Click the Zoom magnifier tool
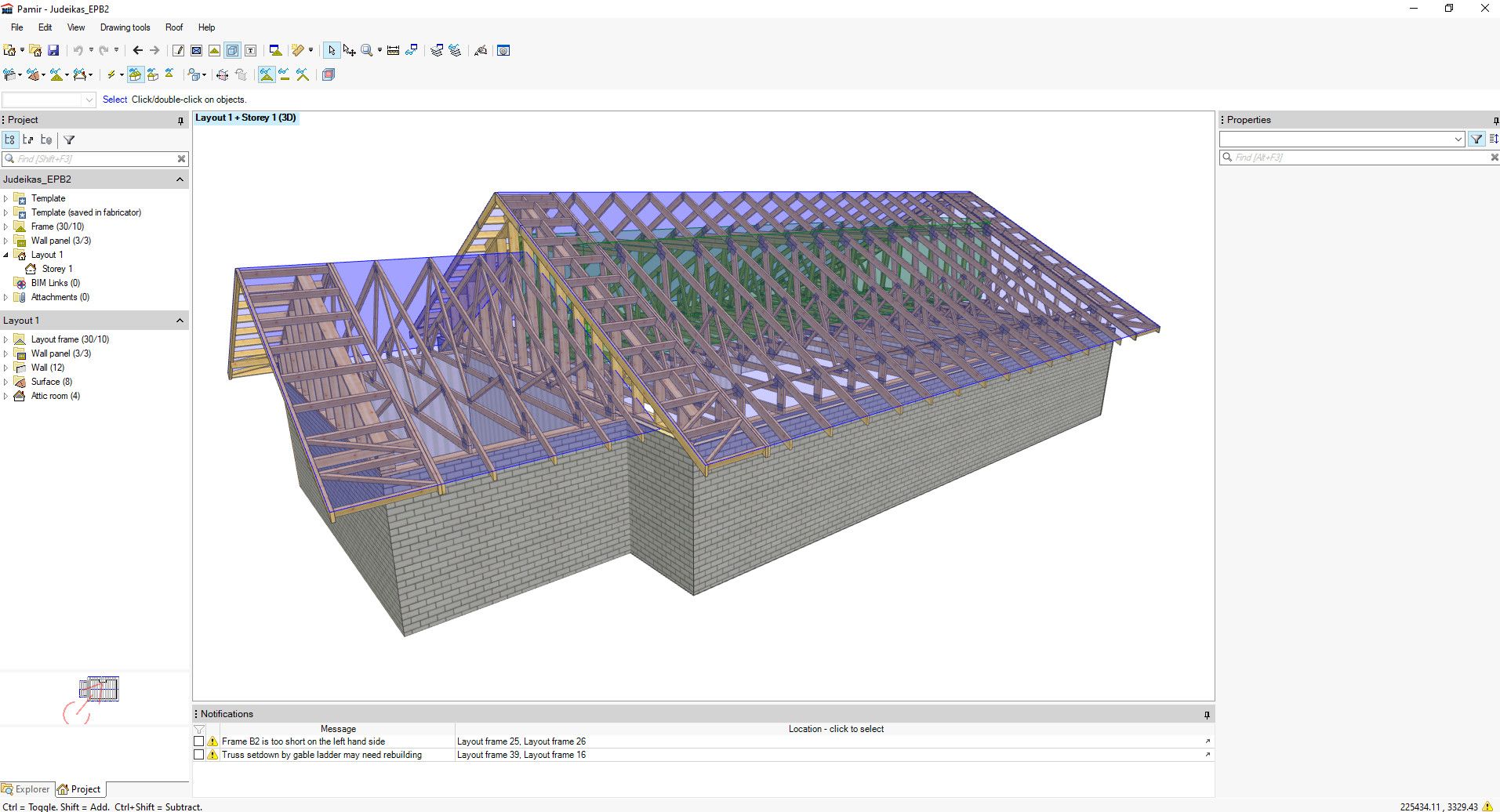The image size is (1500, 812). click(x=366, y=50)
